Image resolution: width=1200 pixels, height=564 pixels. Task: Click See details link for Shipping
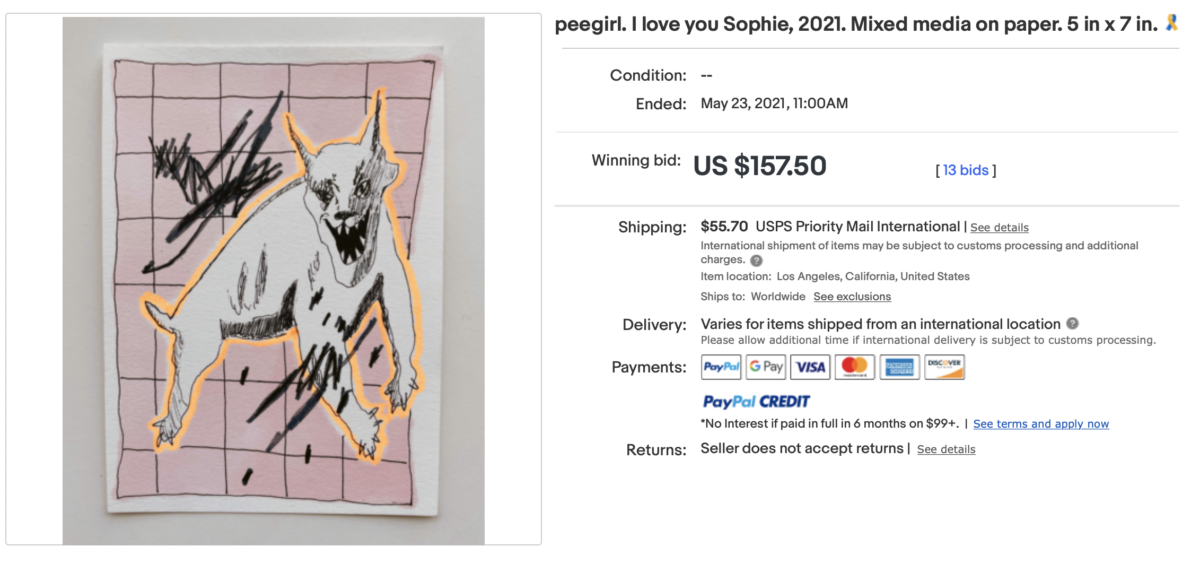pos(999,228)
